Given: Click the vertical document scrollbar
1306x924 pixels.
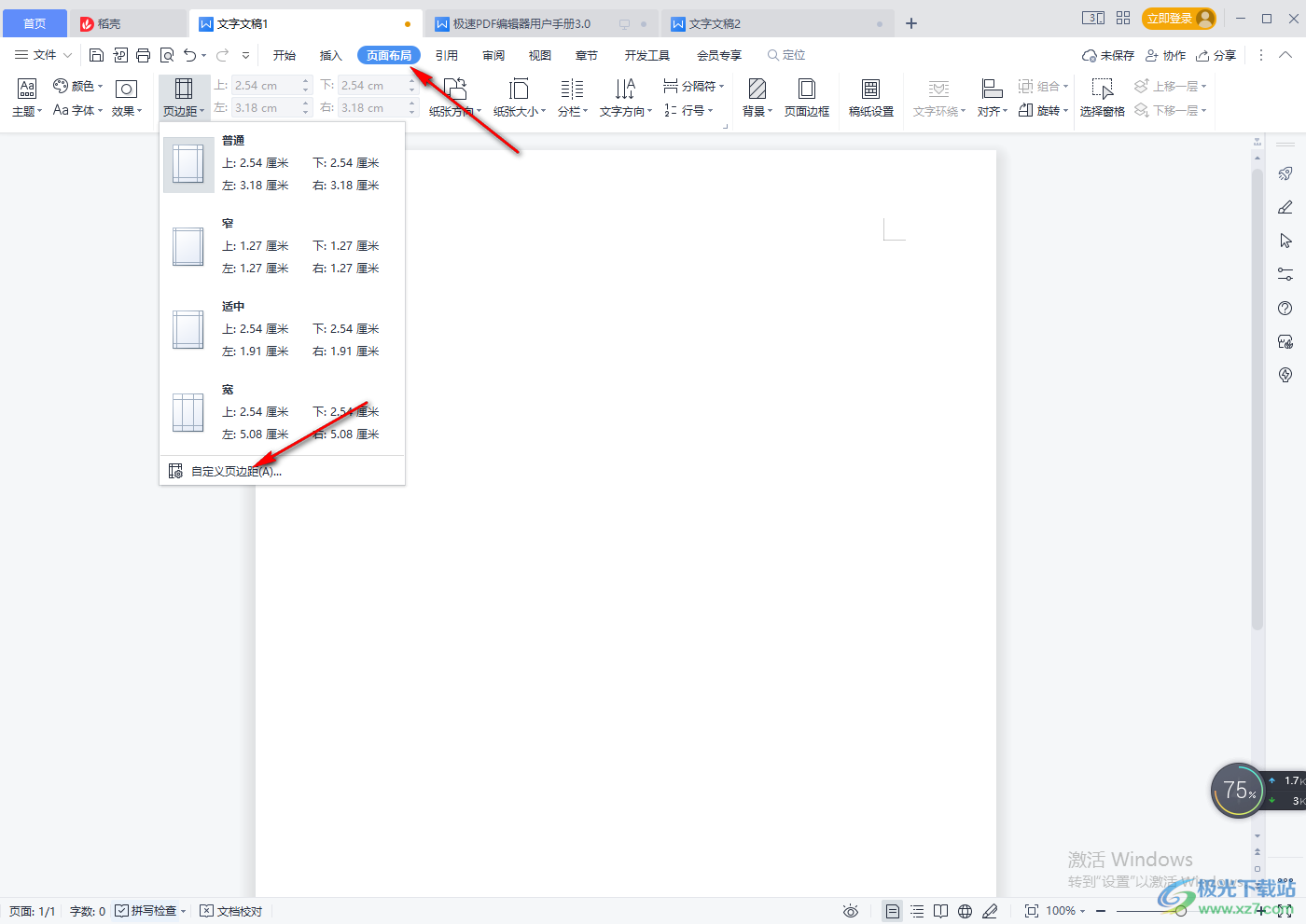Looking at the screenshot, I should pos(1257,401).
